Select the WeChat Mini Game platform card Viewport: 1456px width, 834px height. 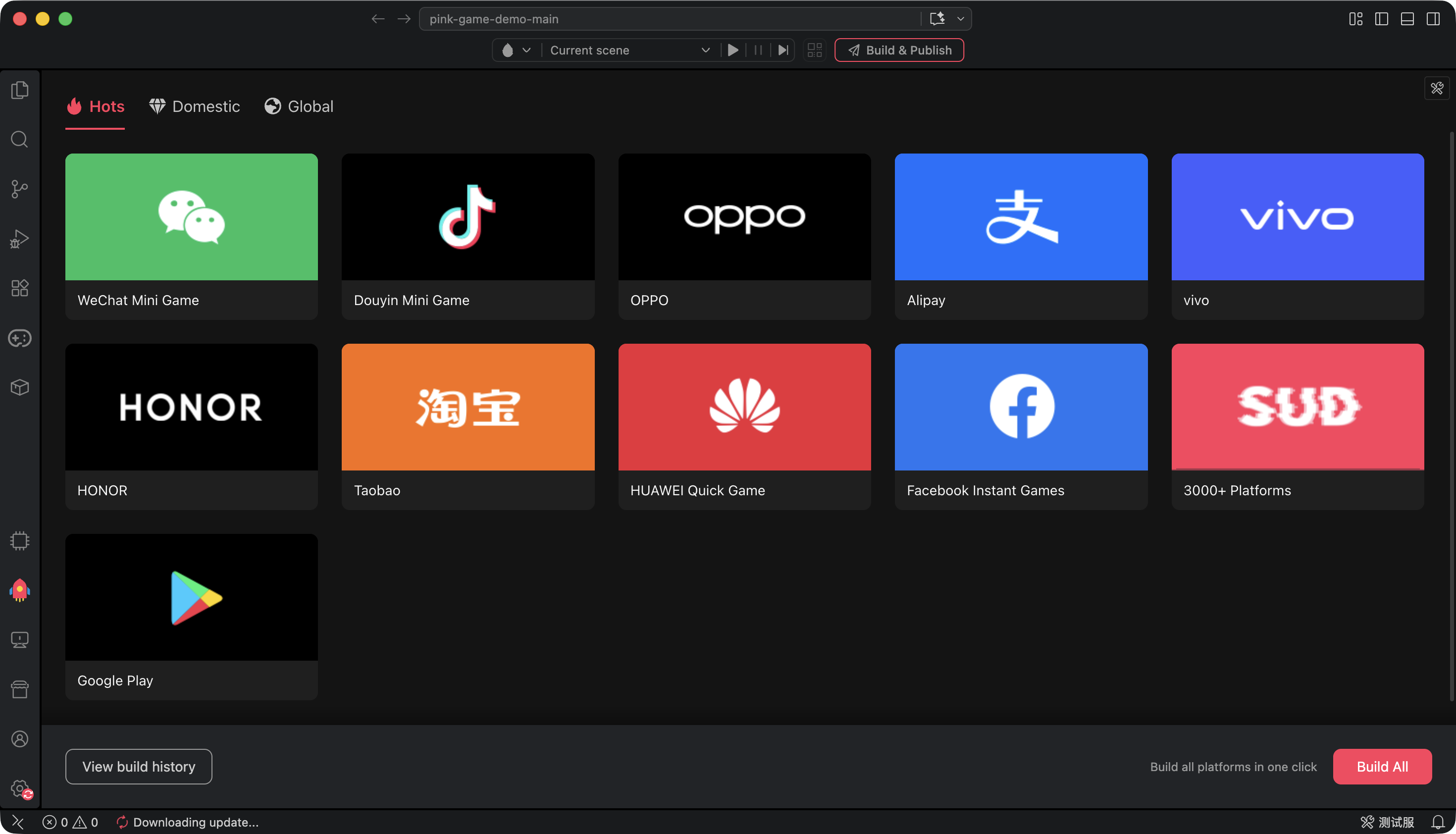[191, 236]
